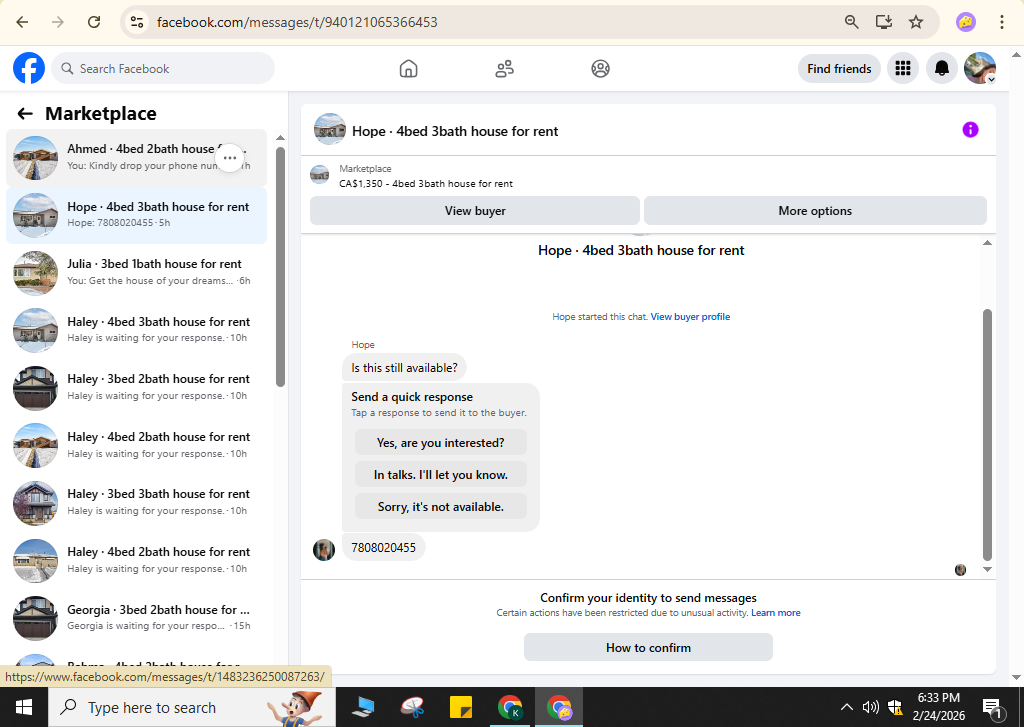Open the Friends icon in top navigation

(504, 69)
